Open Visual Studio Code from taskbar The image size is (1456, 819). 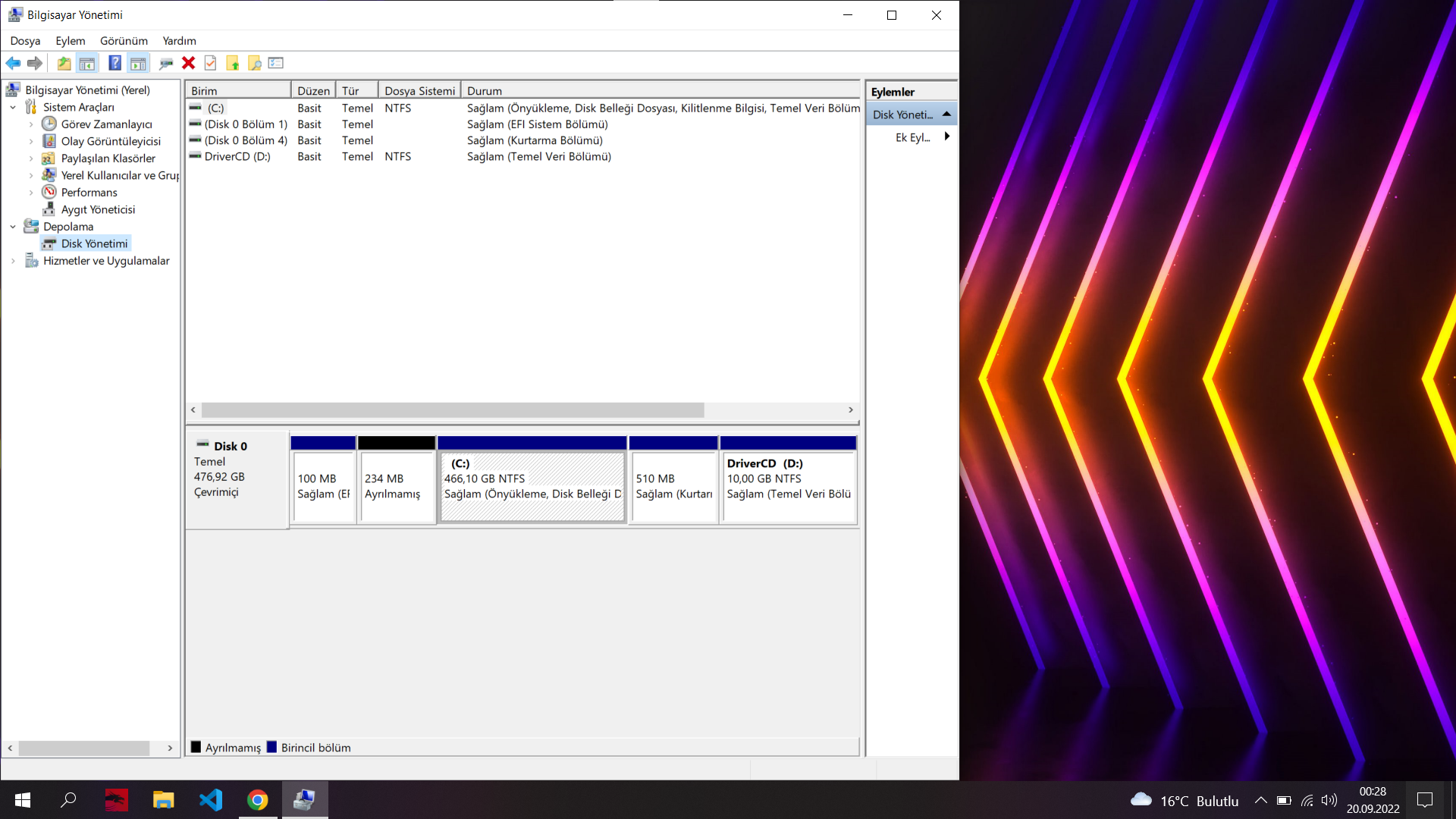coord(211,800)
